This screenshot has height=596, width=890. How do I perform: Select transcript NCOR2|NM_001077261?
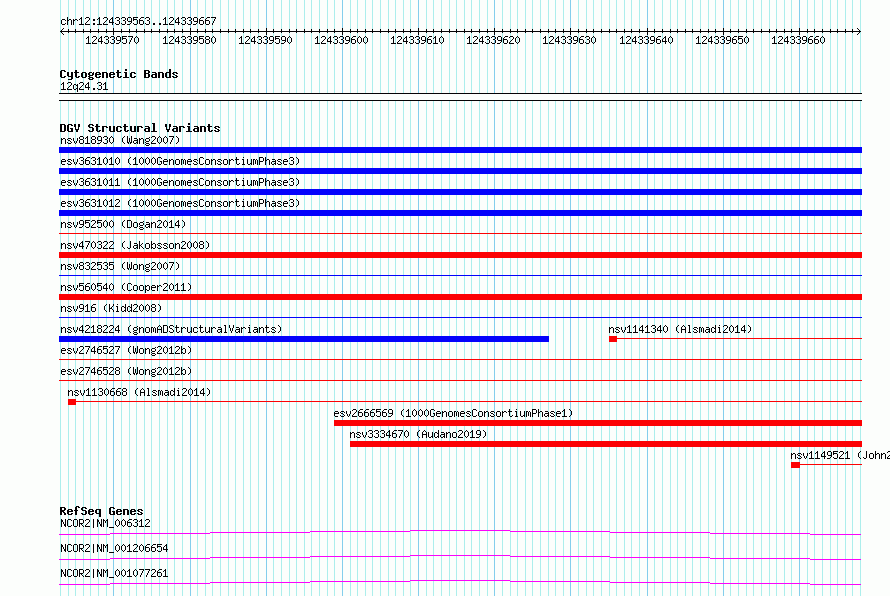point(114,573)
